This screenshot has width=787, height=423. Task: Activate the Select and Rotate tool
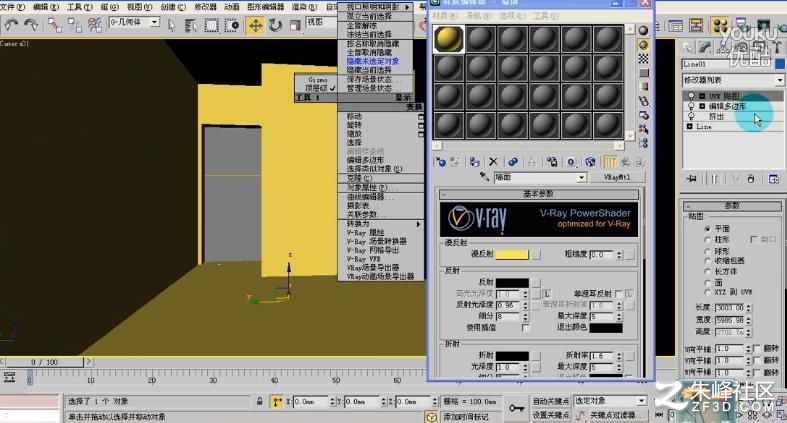(x=275, y=25)
